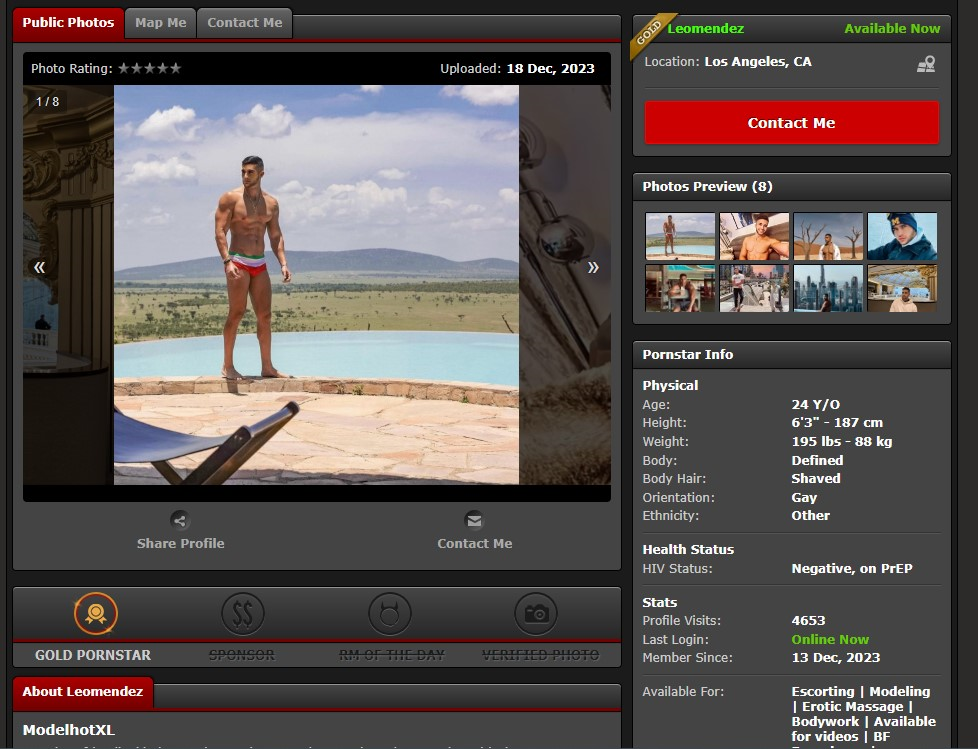Viewport: 978px width, 749px height.
Task: Click the Available Now status
Action: [892, 29]
